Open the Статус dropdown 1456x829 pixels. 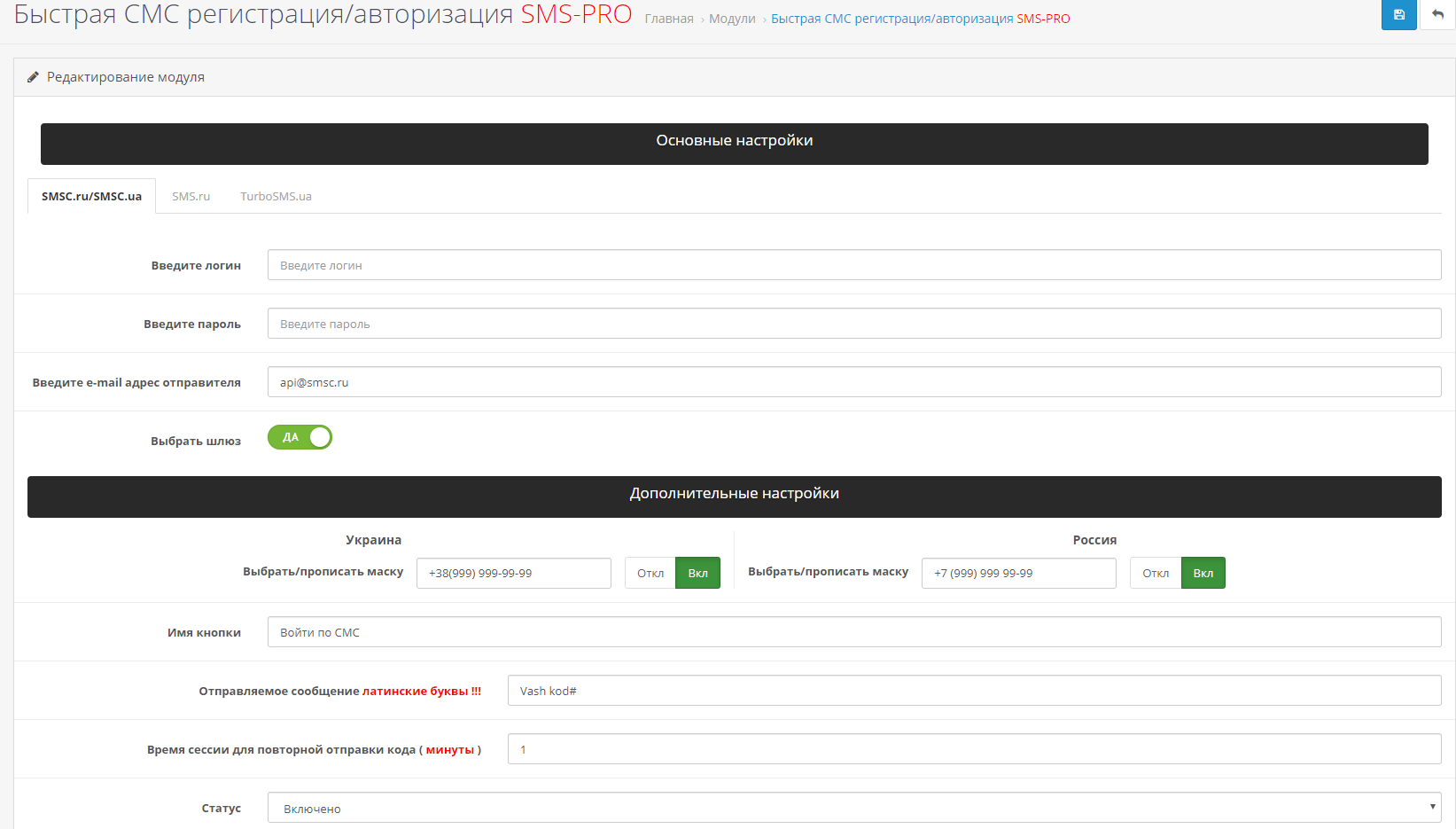(x=854, y=808)
